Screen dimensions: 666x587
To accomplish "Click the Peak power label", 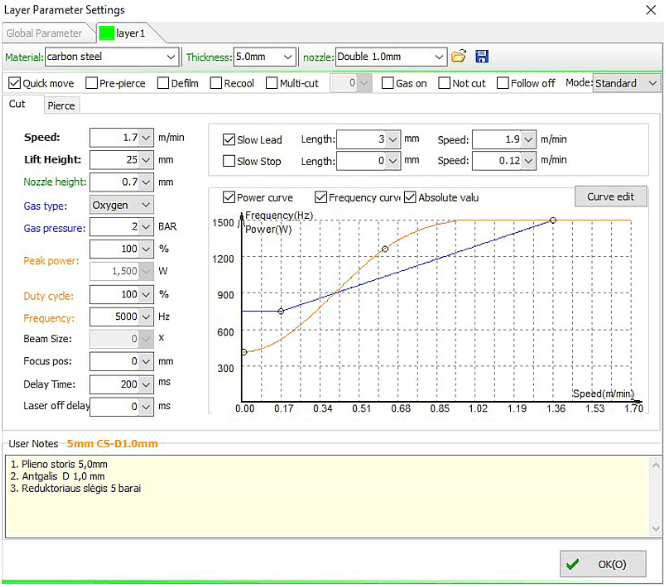I will pyautogui.click(x=51, y=261).
